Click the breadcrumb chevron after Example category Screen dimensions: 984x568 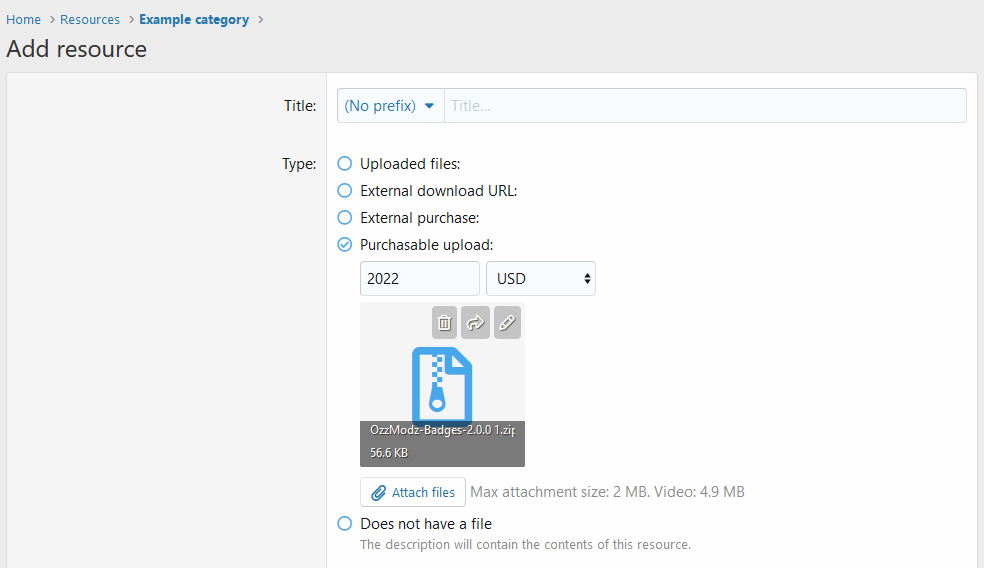[261, 20]
